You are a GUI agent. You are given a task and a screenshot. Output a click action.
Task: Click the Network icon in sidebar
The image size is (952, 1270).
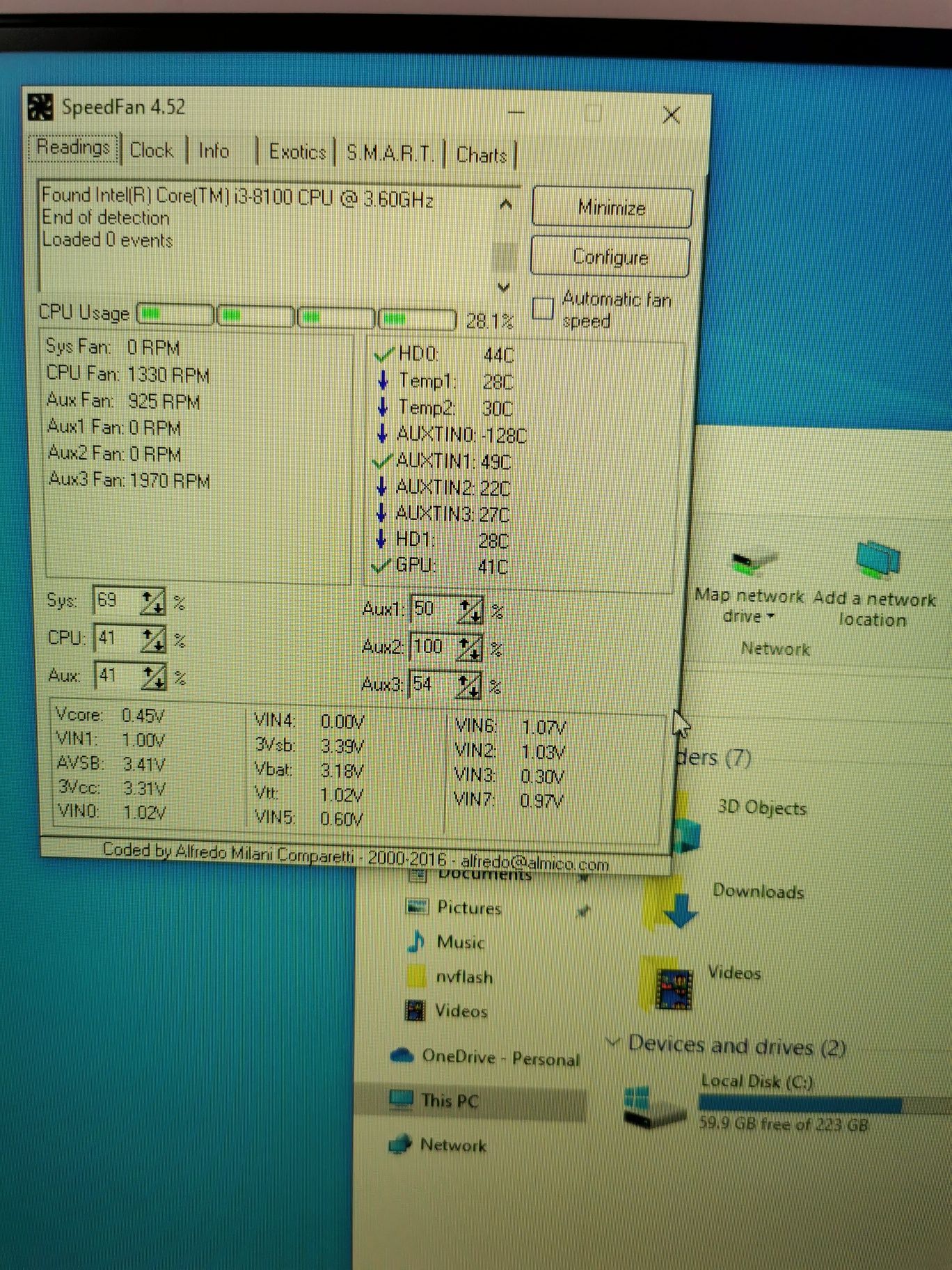coord(400,1144)
